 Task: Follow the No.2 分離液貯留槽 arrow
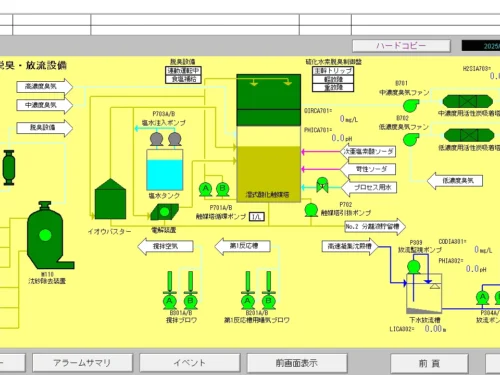tap(375, 227)
